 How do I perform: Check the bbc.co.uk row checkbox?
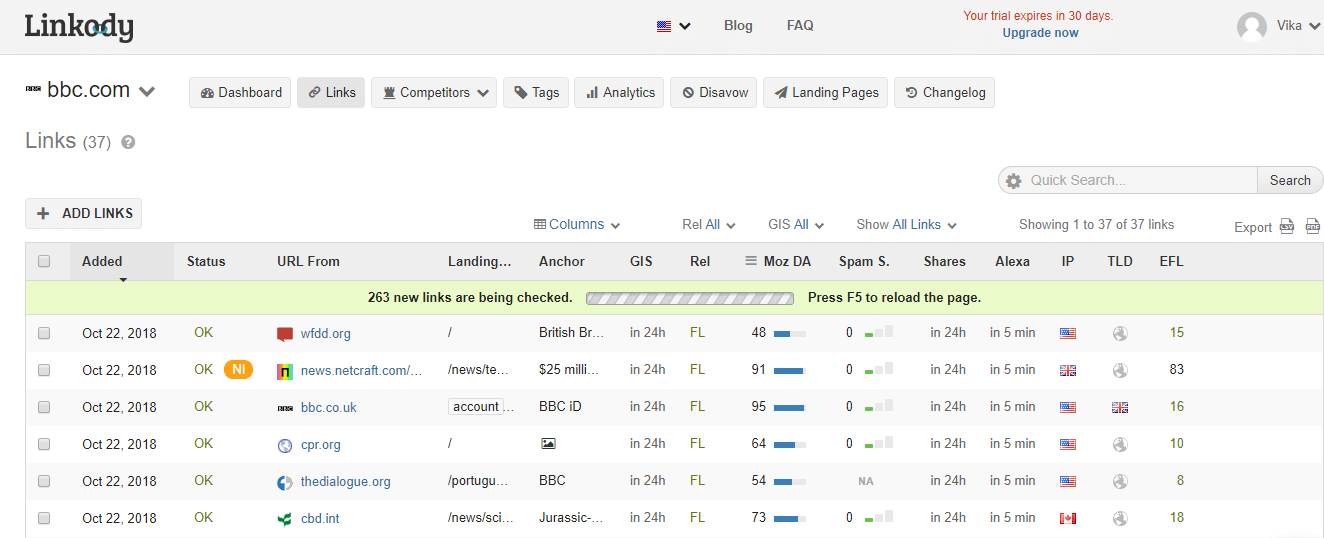44,407
